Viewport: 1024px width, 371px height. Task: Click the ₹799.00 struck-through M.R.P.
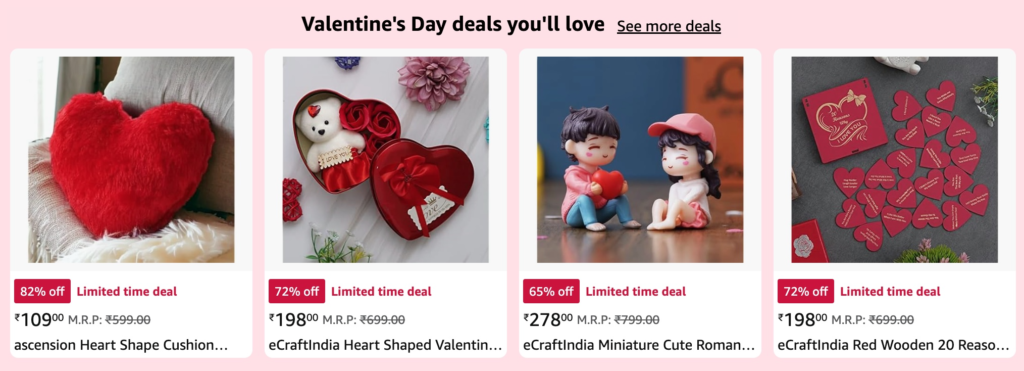[637, 320]
